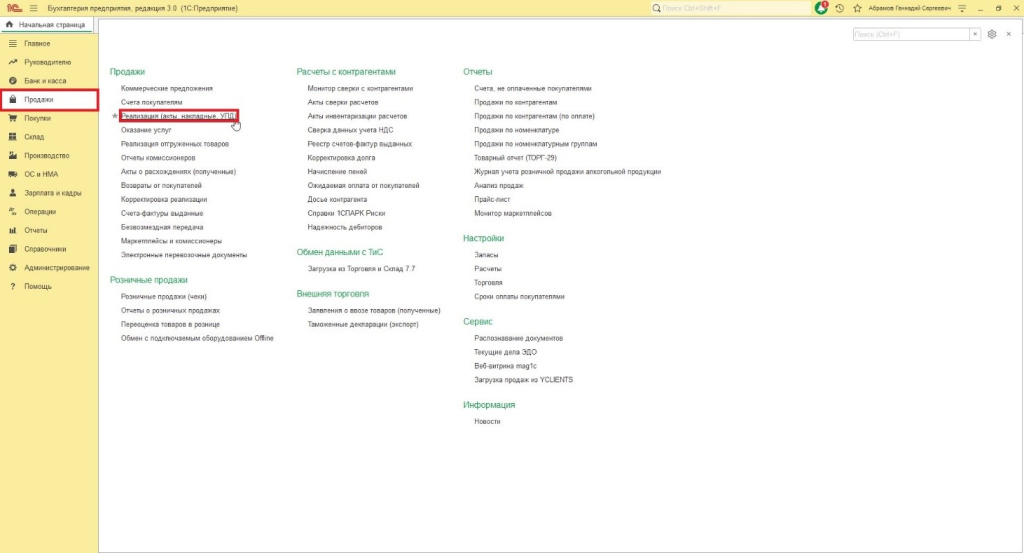Image resolution: width=1024 pixels, height=553 pixels.
Task: Toggle favorite star beside Реализация (акты, накладные, УПД)
Action: click(115, 116)
